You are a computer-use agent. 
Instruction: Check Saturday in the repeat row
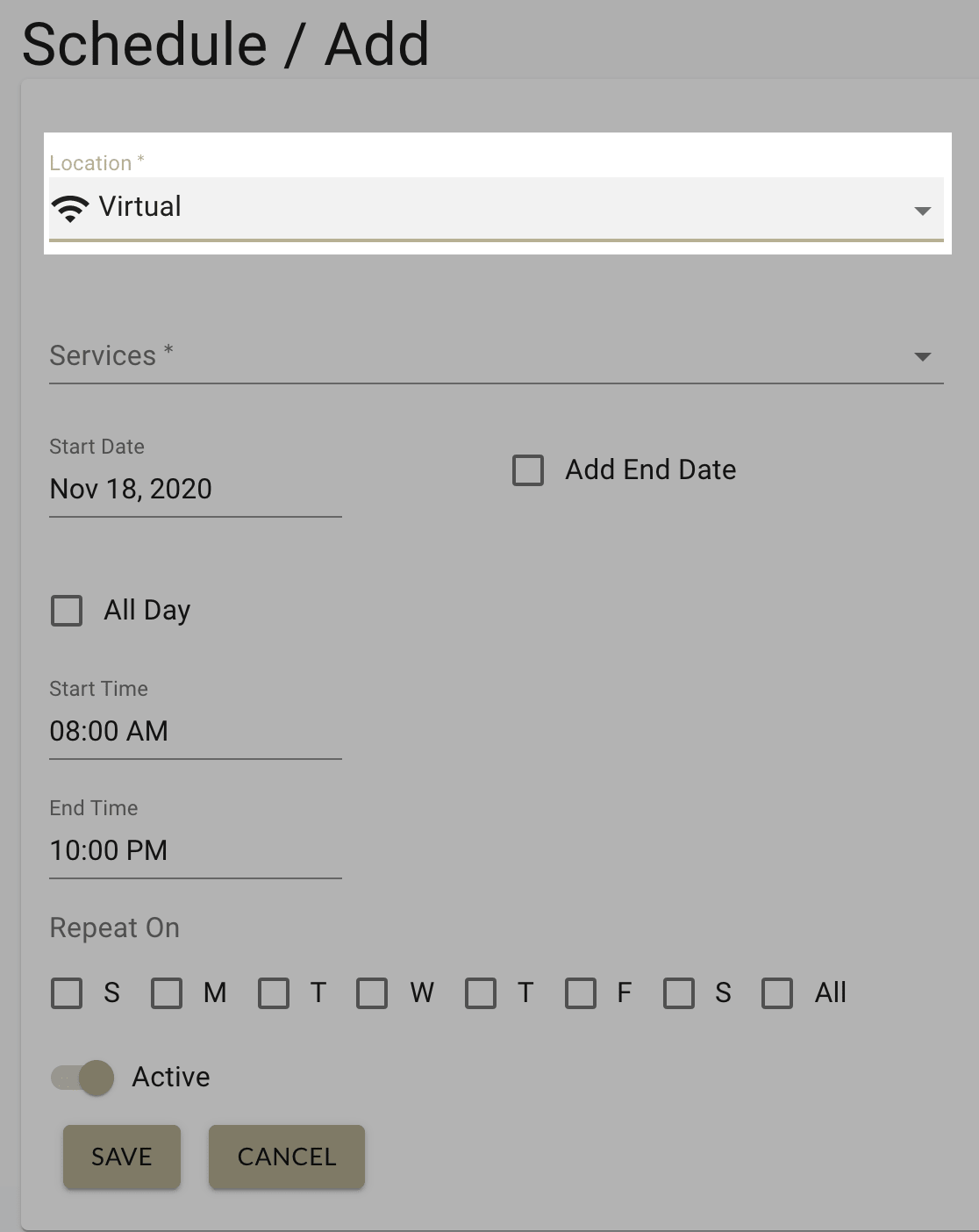(x=680, y=993)
